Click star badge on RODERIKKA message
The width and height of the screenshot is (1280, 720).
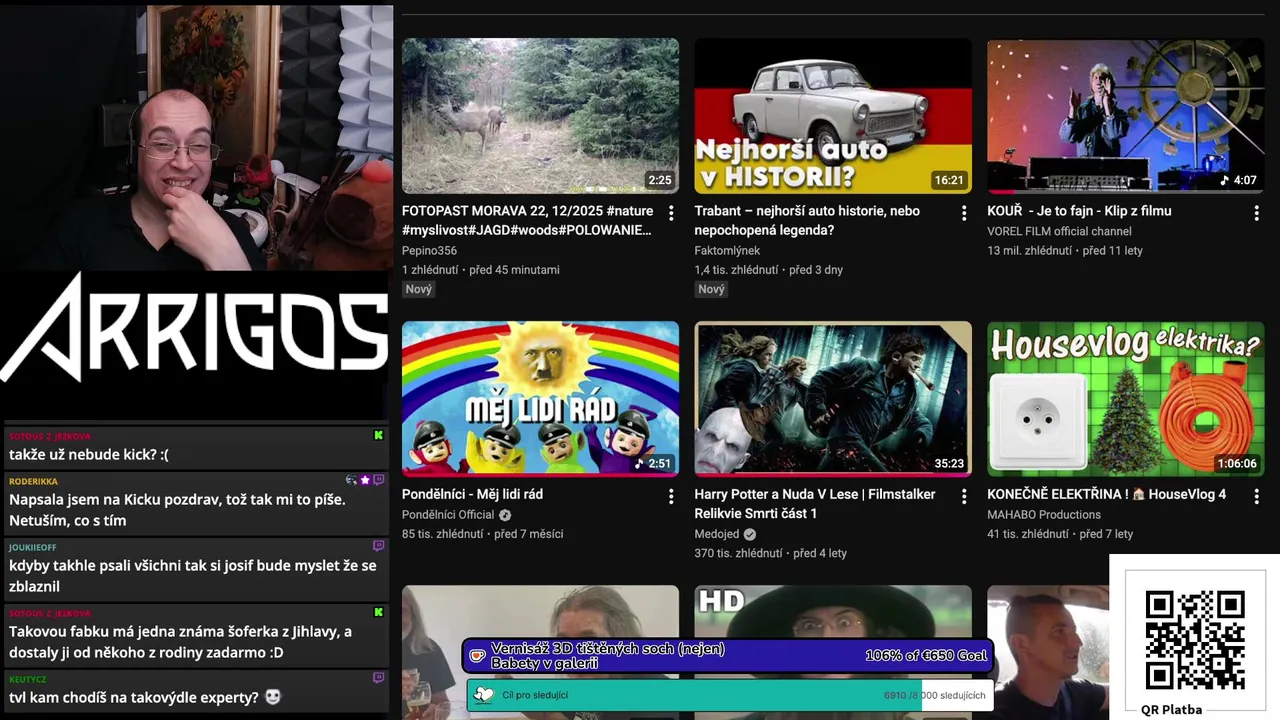click(x=365, y=480)
